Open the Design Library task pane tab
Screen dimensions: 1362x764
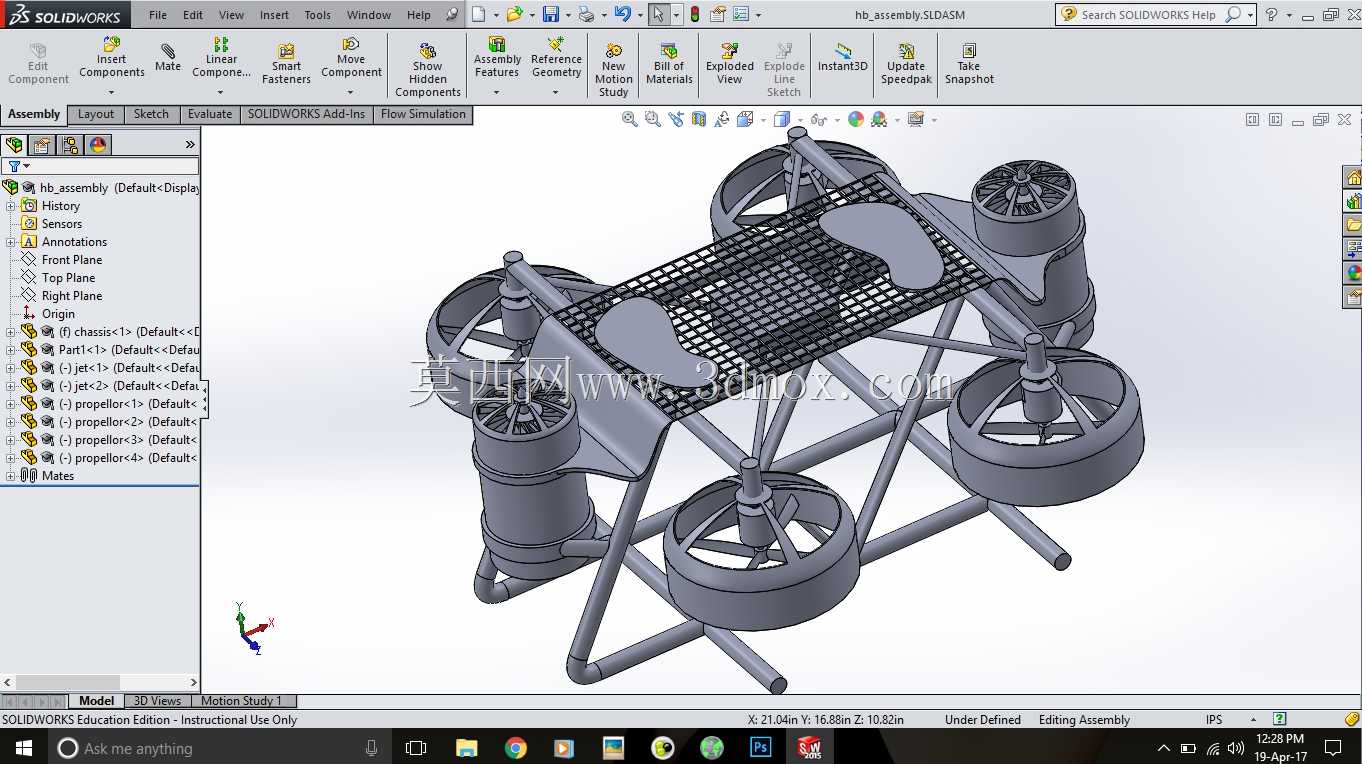point(1353,201)
